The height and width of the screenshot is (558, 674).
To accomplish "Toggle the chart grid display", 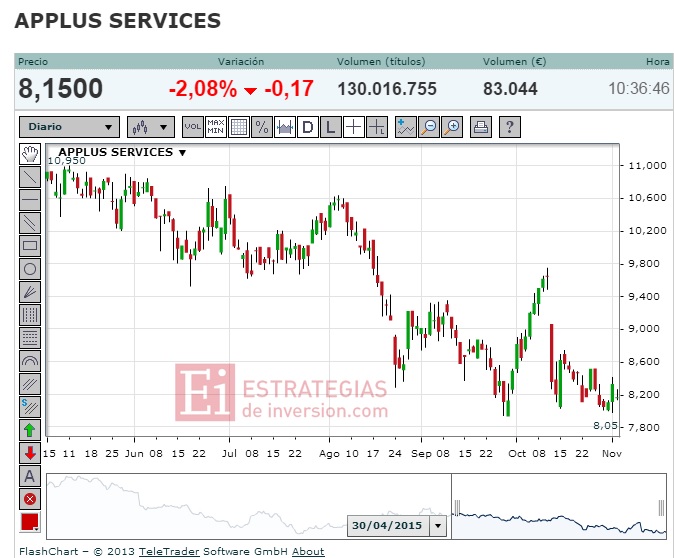I will 239,127.
